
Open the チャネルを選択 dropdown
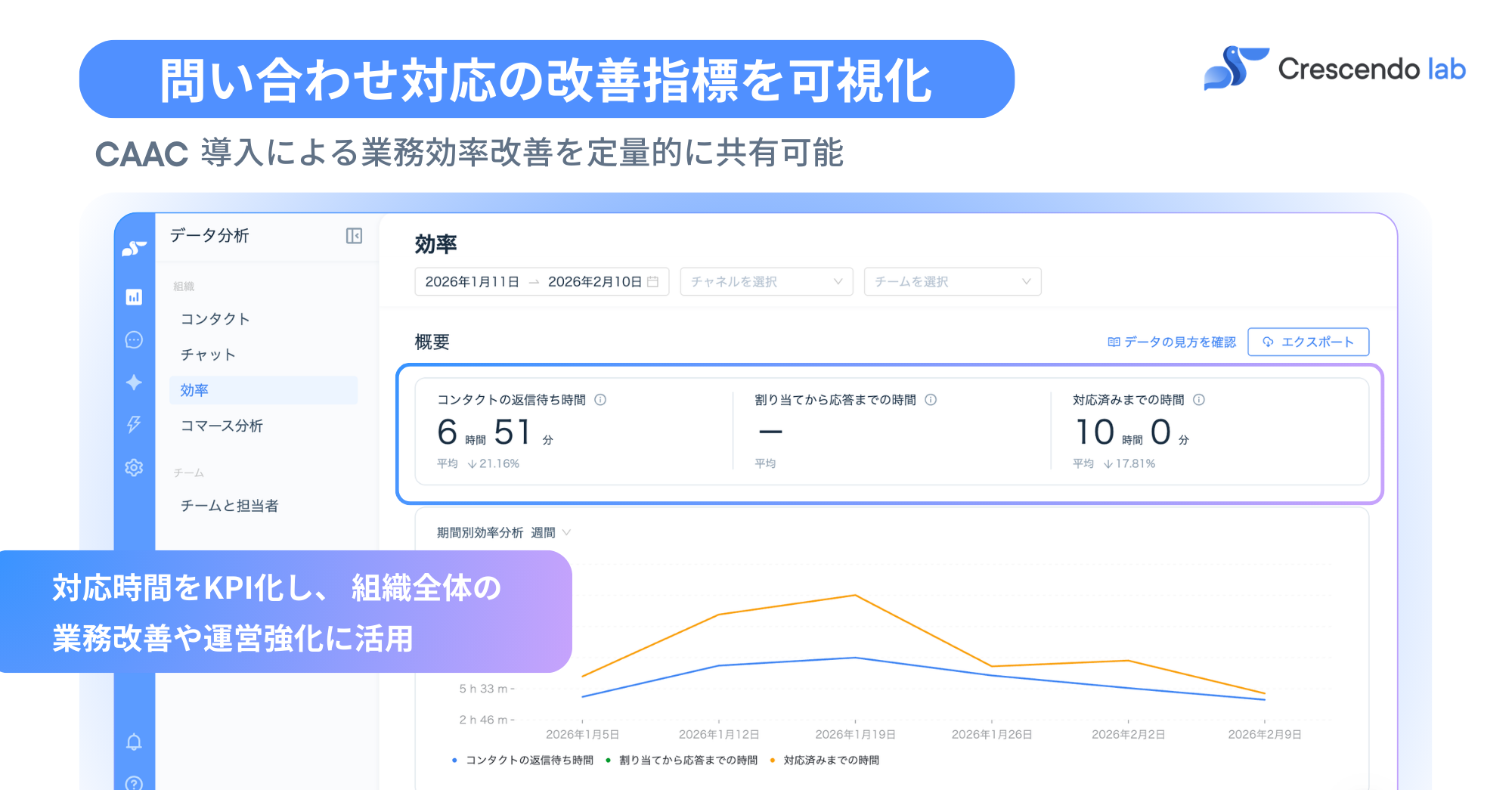(765, 281)
